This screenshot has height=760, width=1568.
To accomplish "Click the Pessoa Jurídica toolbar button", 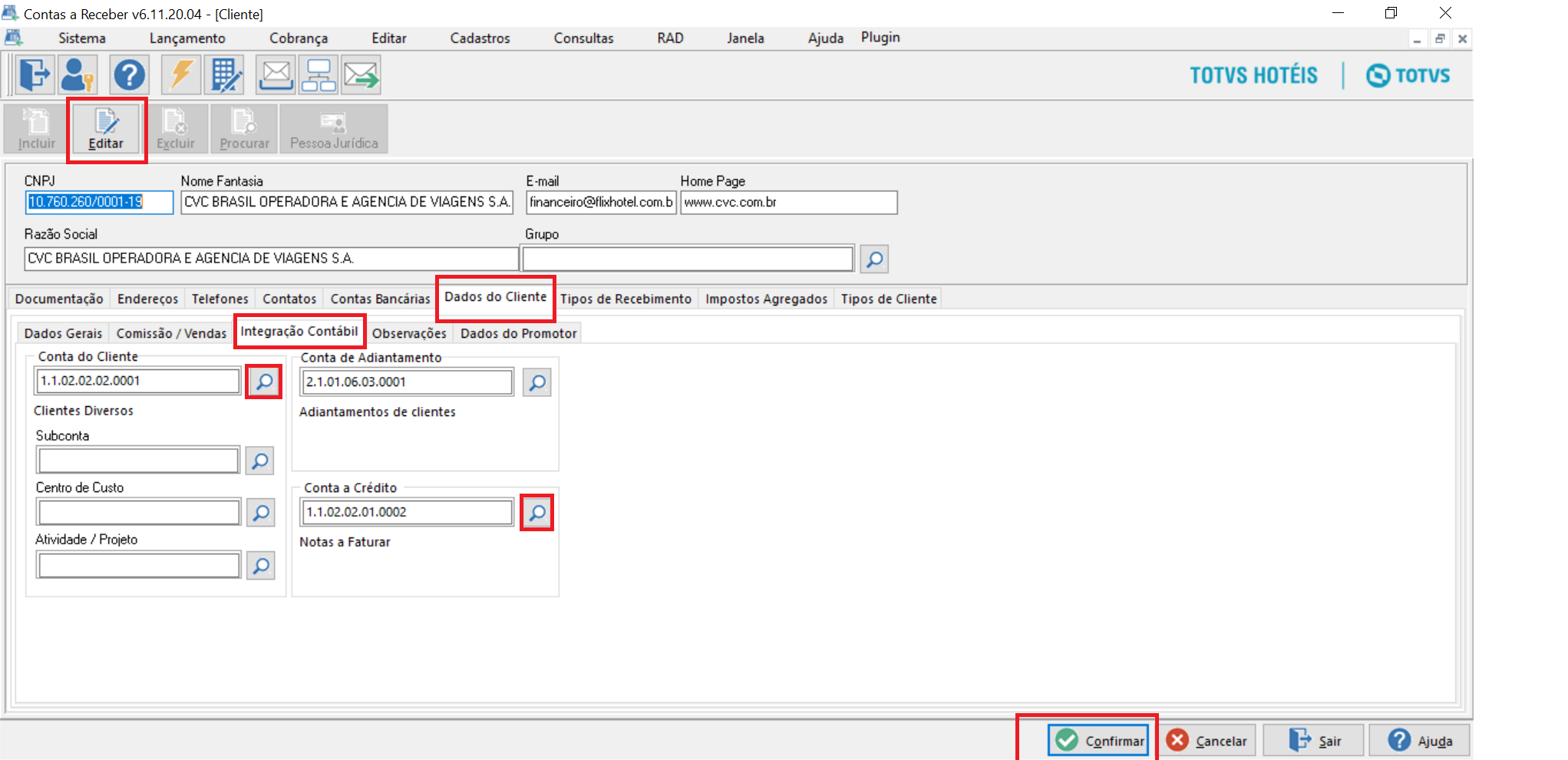I will (334, 129).
